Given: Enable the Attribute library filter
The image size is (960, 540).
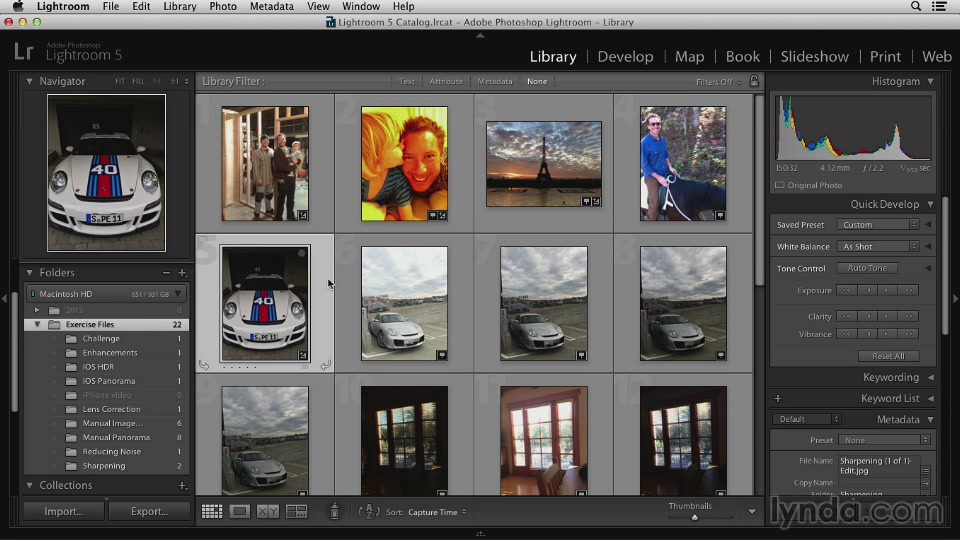Looking at the screenshot, I should [446, 81].
